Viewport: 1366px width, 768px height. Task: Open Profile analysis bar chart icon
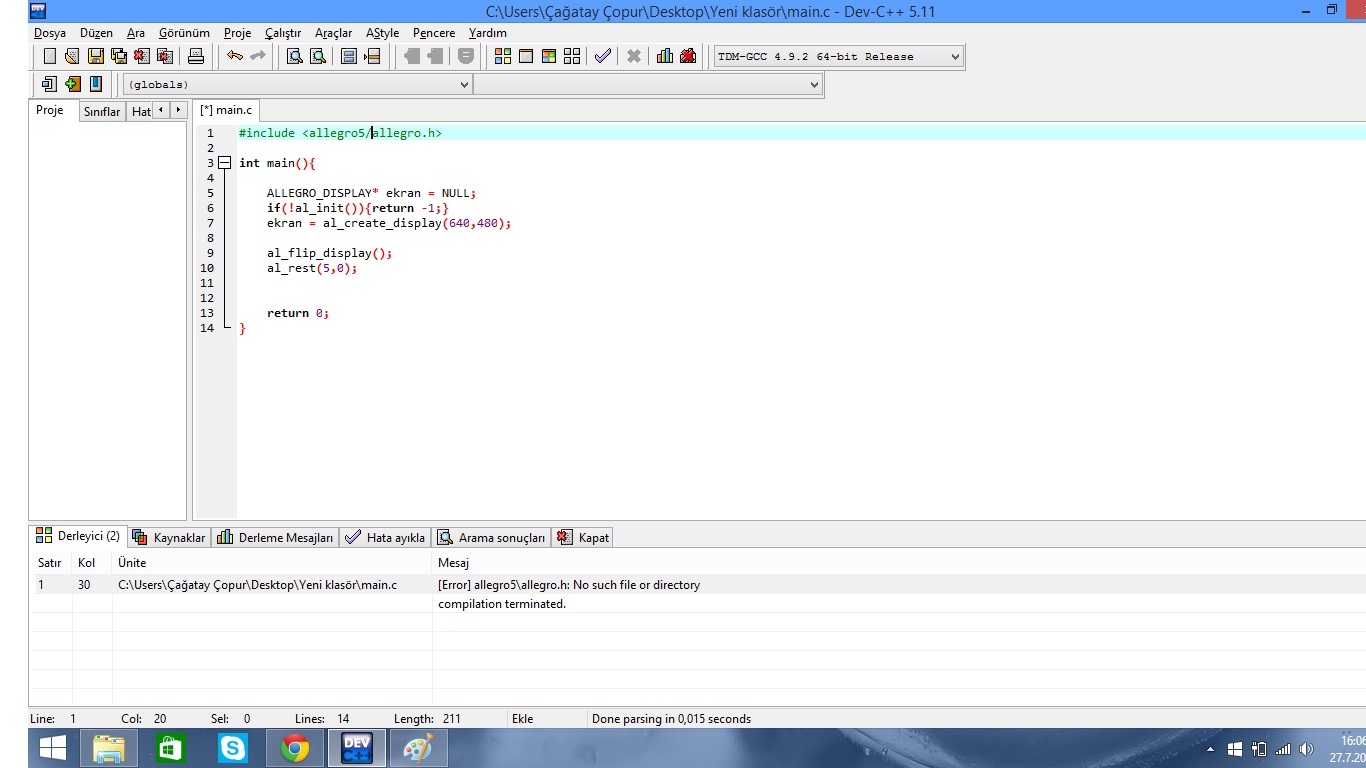click(665, 57)
